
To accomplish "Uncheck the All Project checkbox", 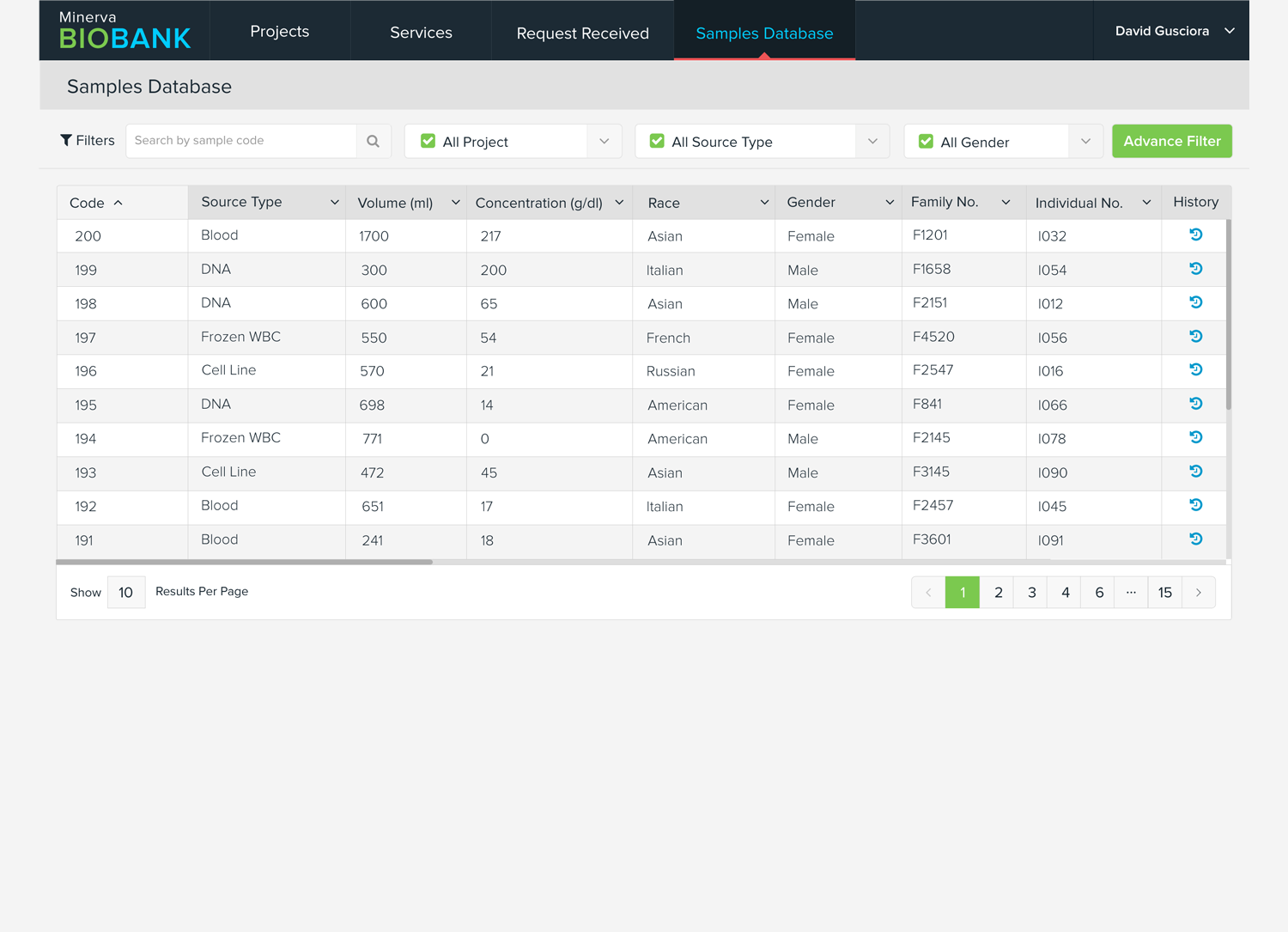I will coord(428,141).
